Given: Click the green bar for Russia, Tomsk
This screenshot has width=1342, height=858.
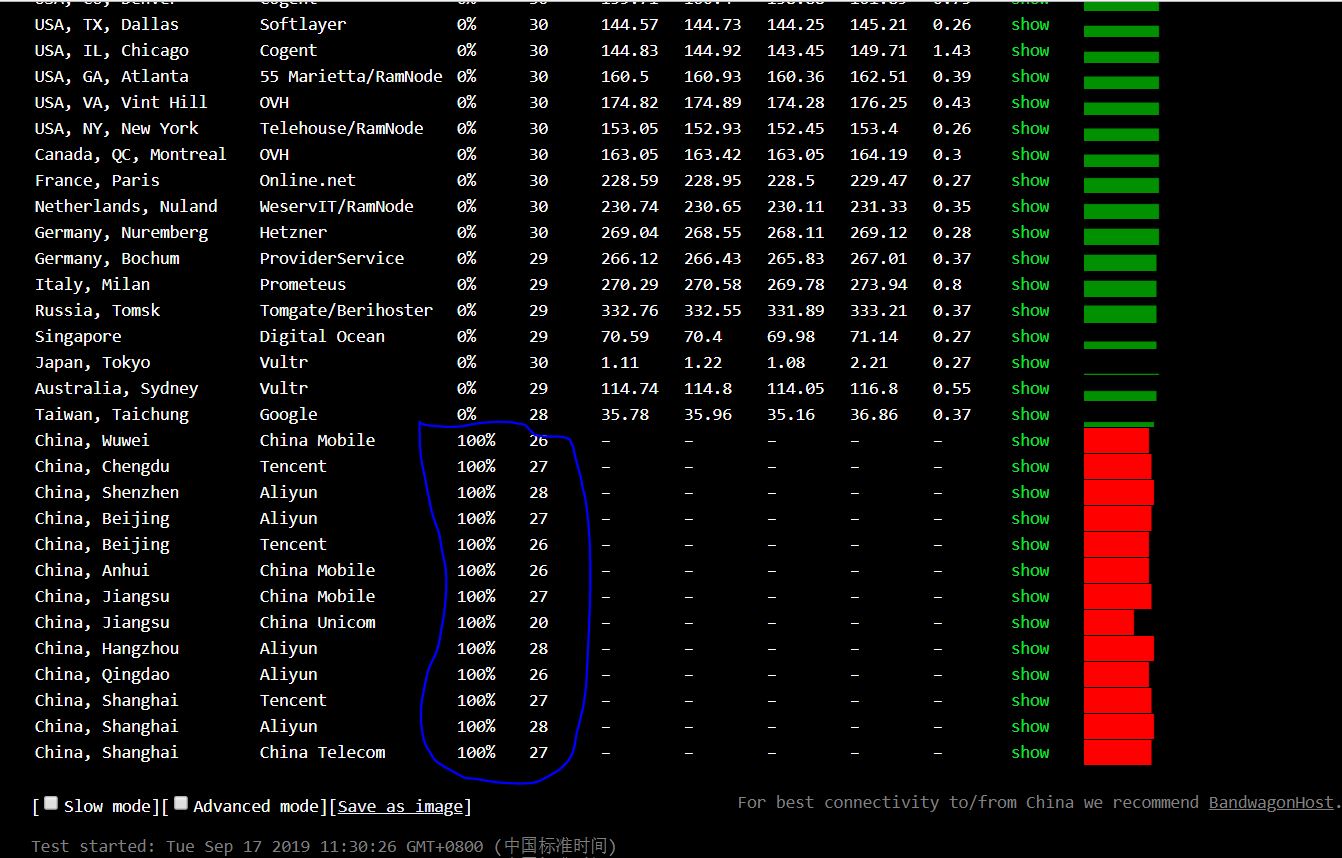Looking at the screenshot, I should [x=1120, y=314].
